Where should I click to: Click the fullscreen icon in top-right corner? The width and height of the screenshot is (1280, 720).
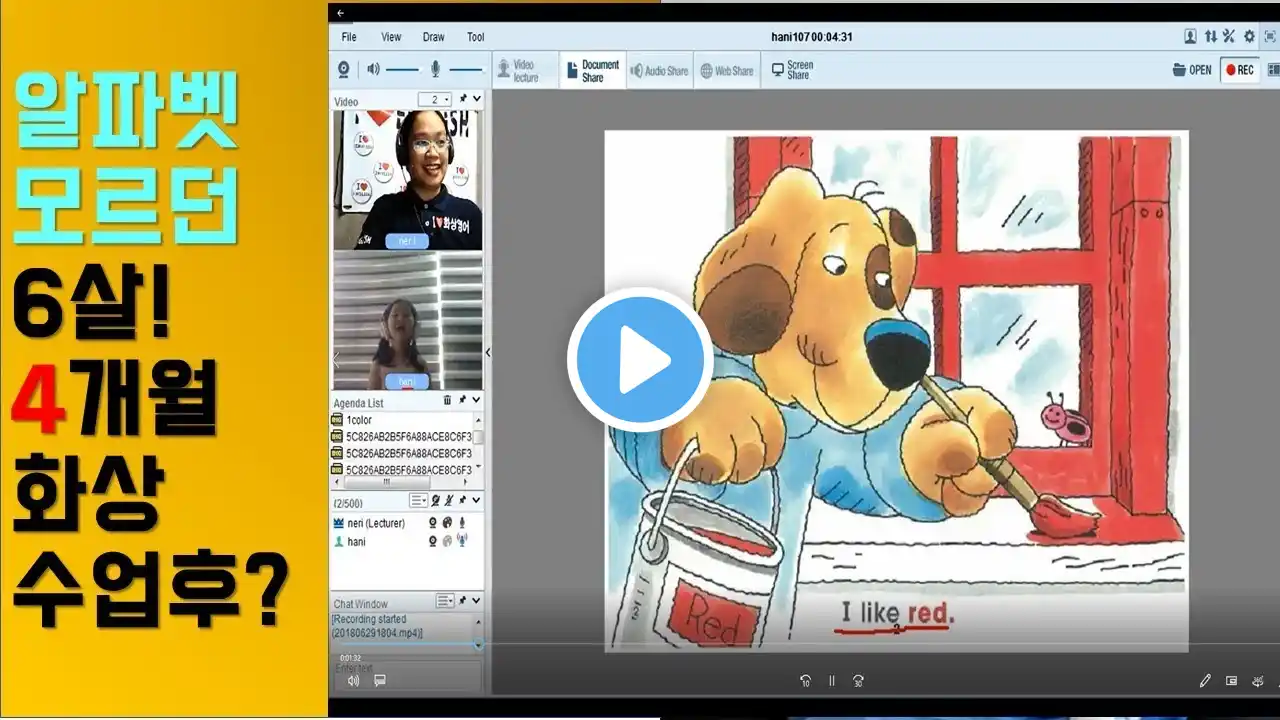coord(1270,36)
